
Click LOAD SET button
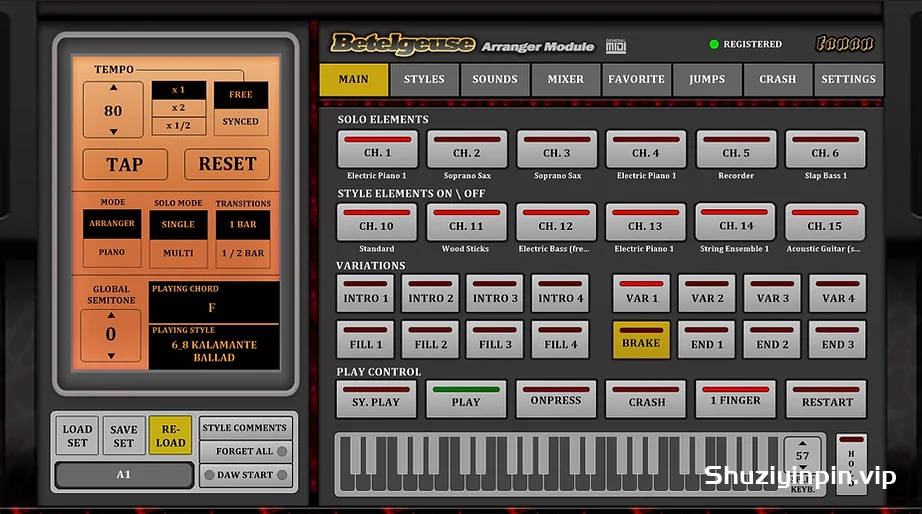pyautogui.click(x=77, y=436)
